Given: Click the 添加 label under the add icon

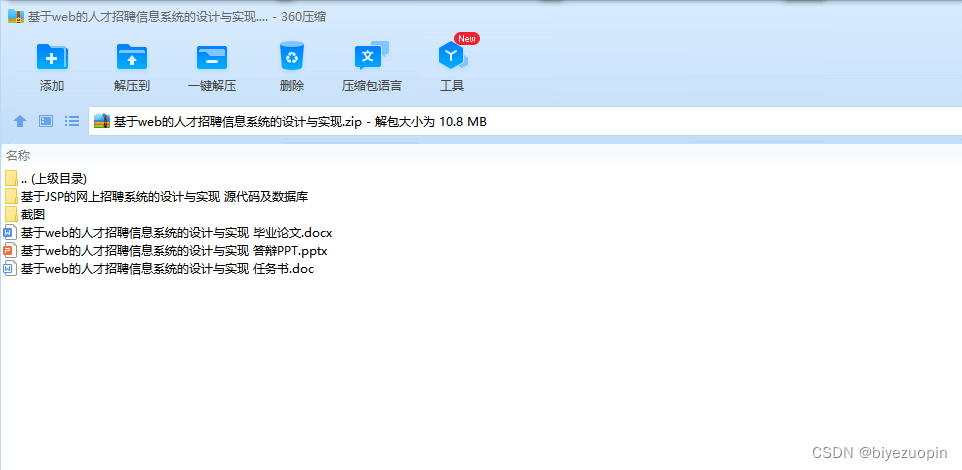Looking at the screenshot, I should pyautogui.click(x=52, y=86).
